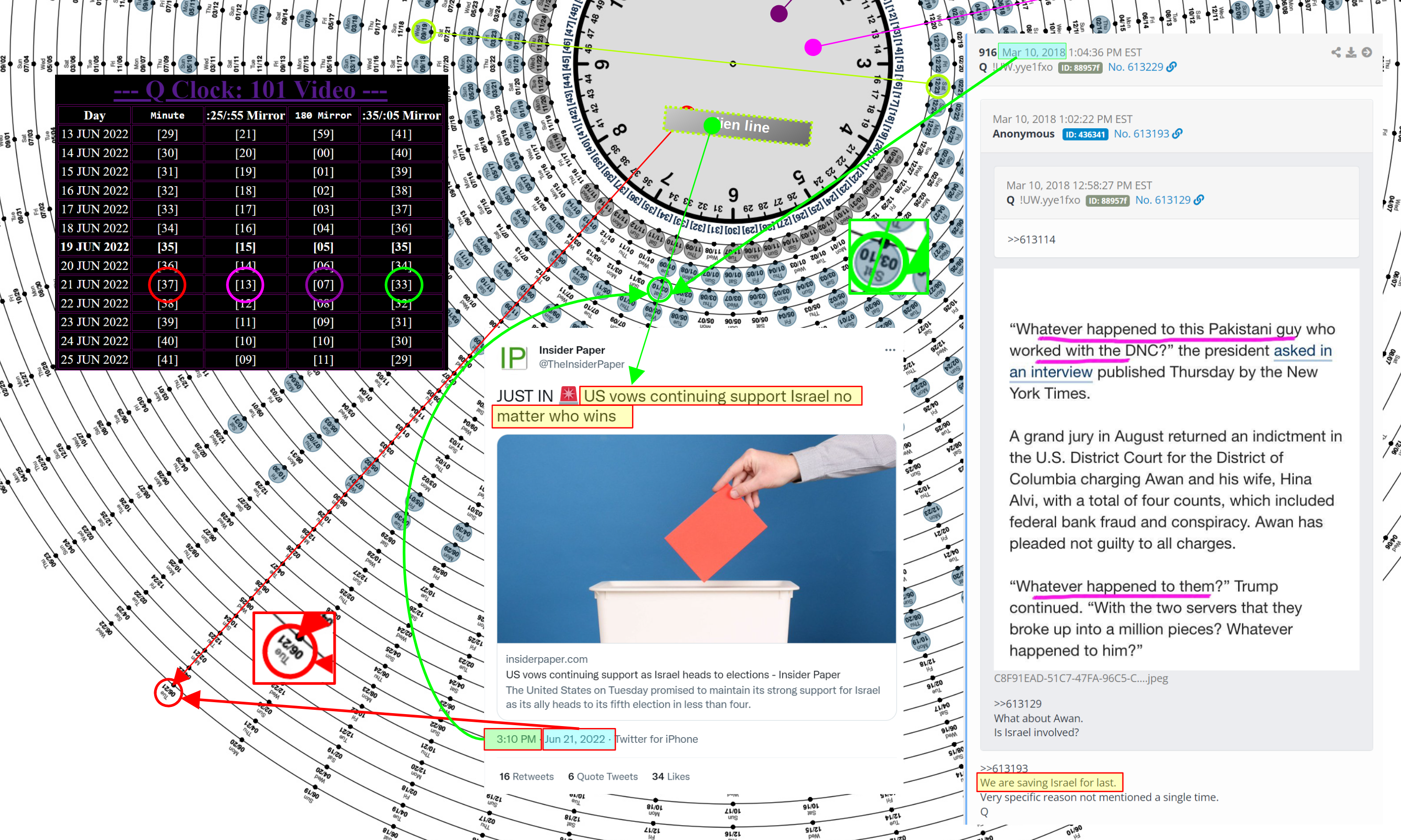This screenshot has width=1401, height=840.
Task: Click the '180 Mirror' column header
Action: (x=323, y=115)
